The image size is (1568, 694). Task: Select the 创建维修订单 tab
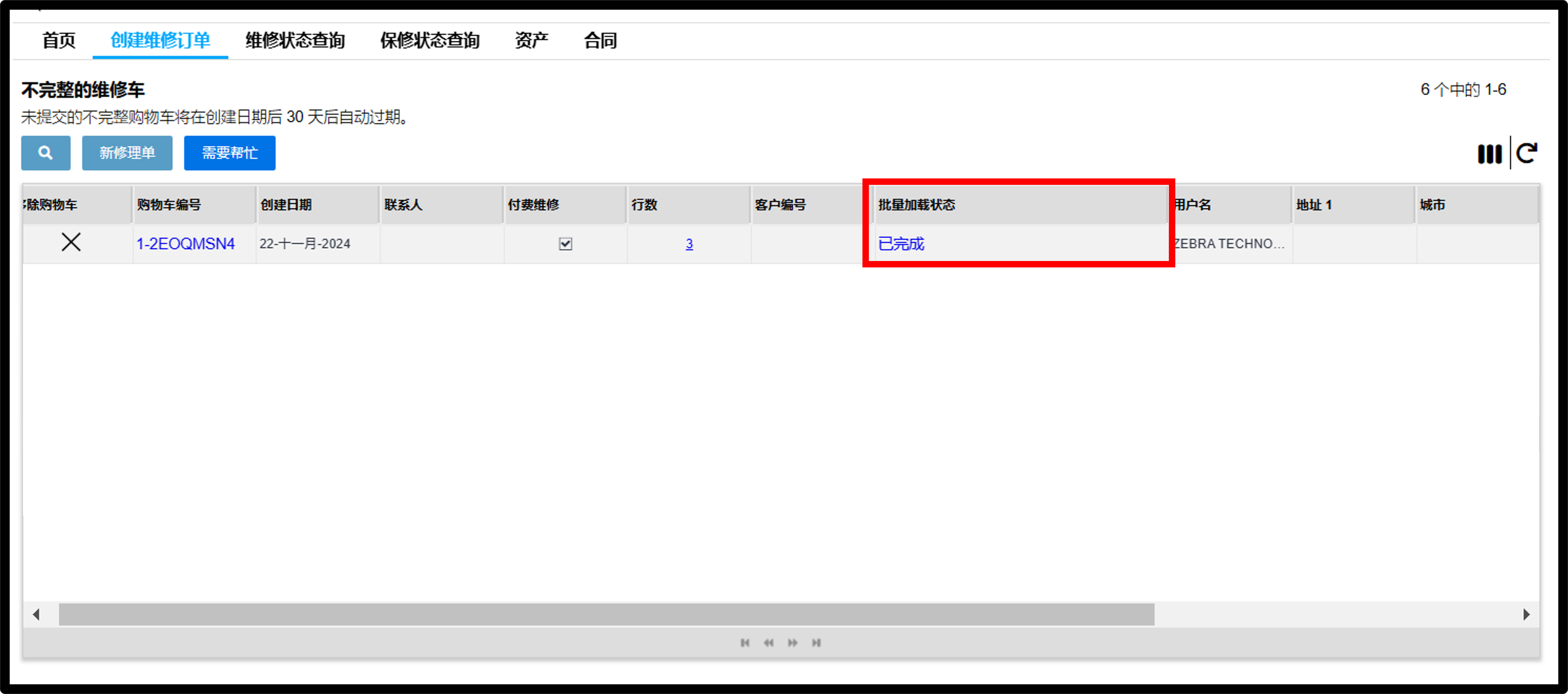(x=160, y=41)
